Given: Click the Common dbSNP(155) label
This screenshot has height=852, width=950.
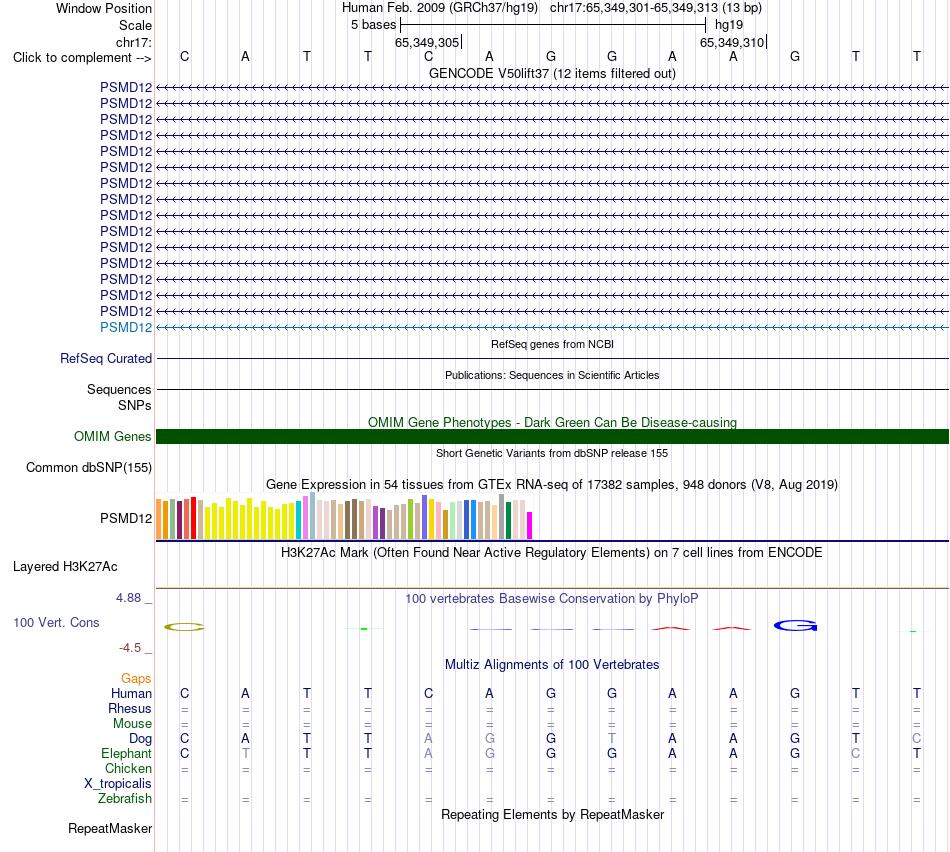Looking at the screenshot, I should 89,467.
